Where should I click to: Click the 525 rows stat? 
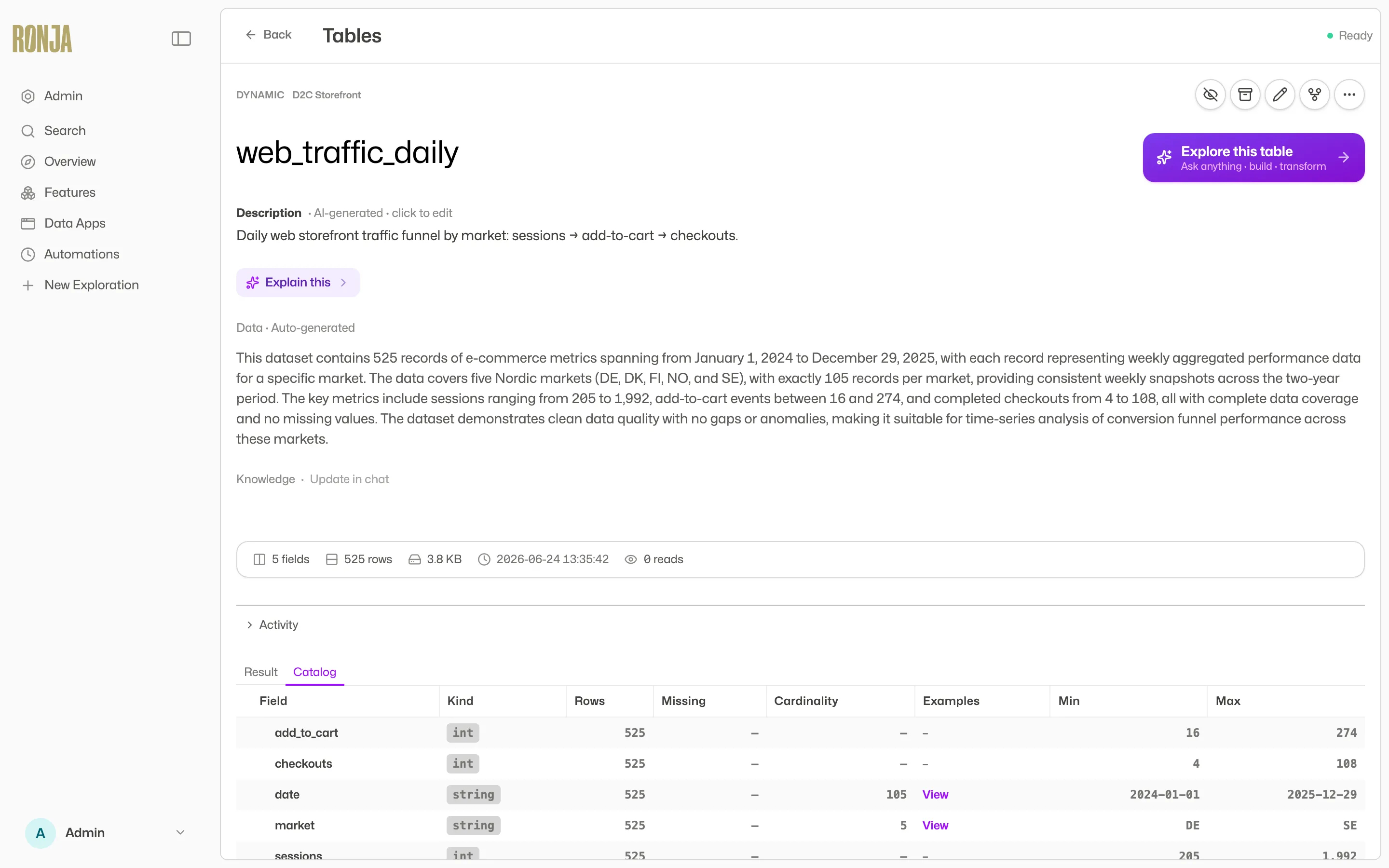359,560
